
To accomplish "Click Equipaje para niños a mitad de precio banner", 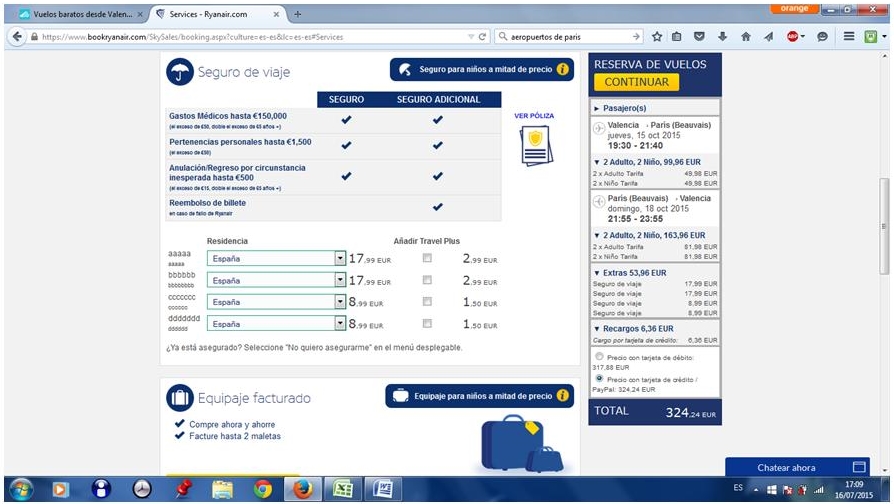I will coord(480,396).
